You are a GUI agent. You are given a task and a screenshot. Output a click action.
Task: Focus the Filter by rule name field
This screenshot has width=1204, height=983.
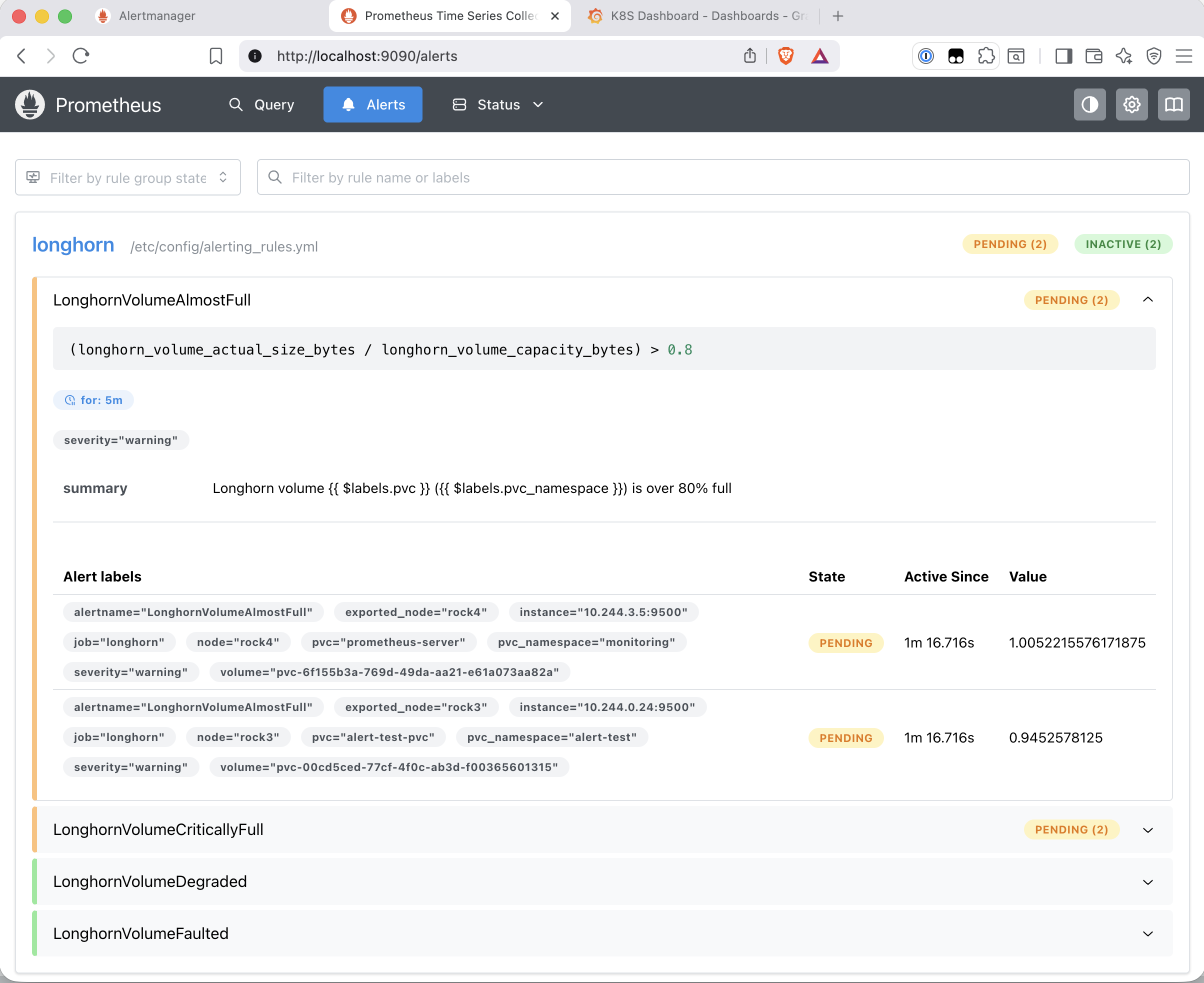click(723, 178)
